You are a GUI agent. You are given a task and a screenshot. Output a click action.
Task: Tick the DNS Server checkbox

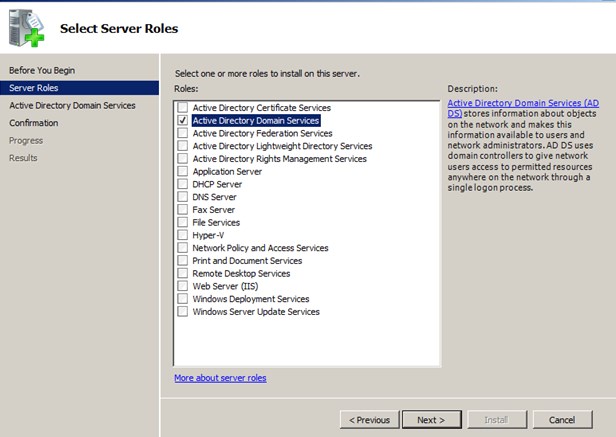pyautogui.click(x=182, y=196)
